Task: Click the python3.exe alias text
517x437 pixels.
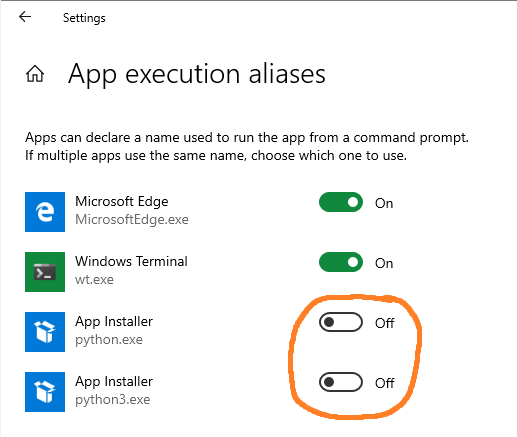Action: click(x=113, y=400)
